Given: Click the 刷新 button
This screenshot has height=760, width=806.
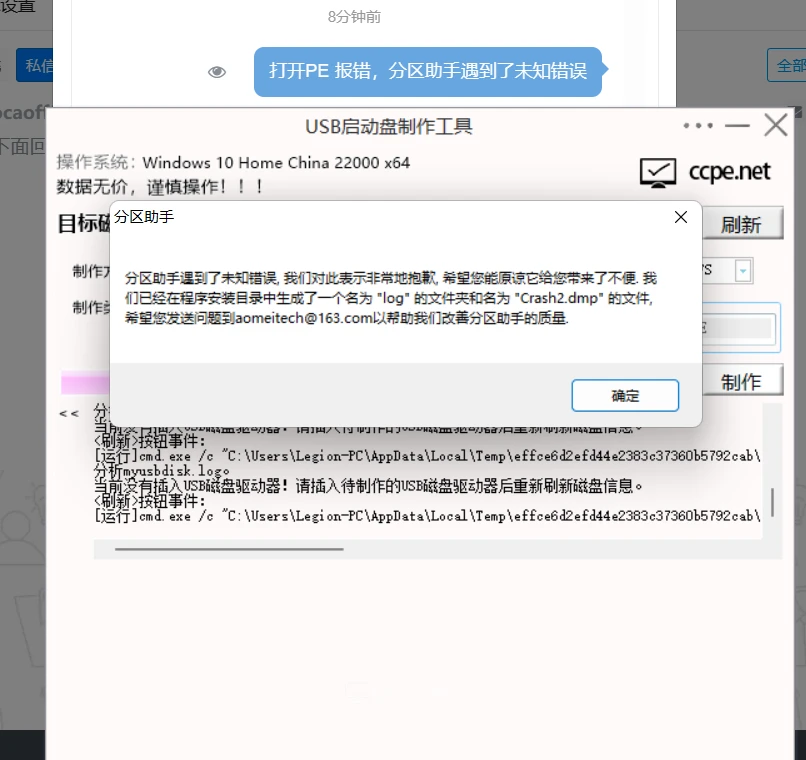Looking at the screenshot, I should (x=742, y=224).
